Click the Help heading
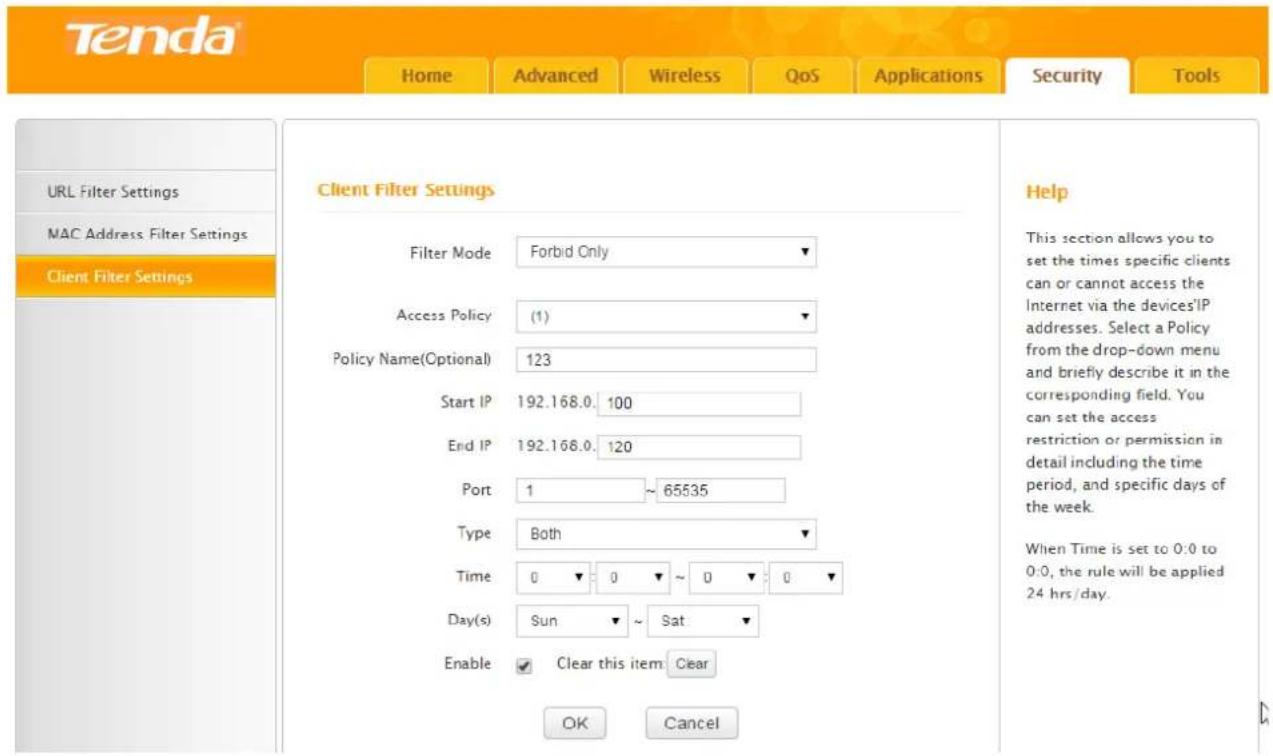 pyautogui.click(x=1047, y=192)
